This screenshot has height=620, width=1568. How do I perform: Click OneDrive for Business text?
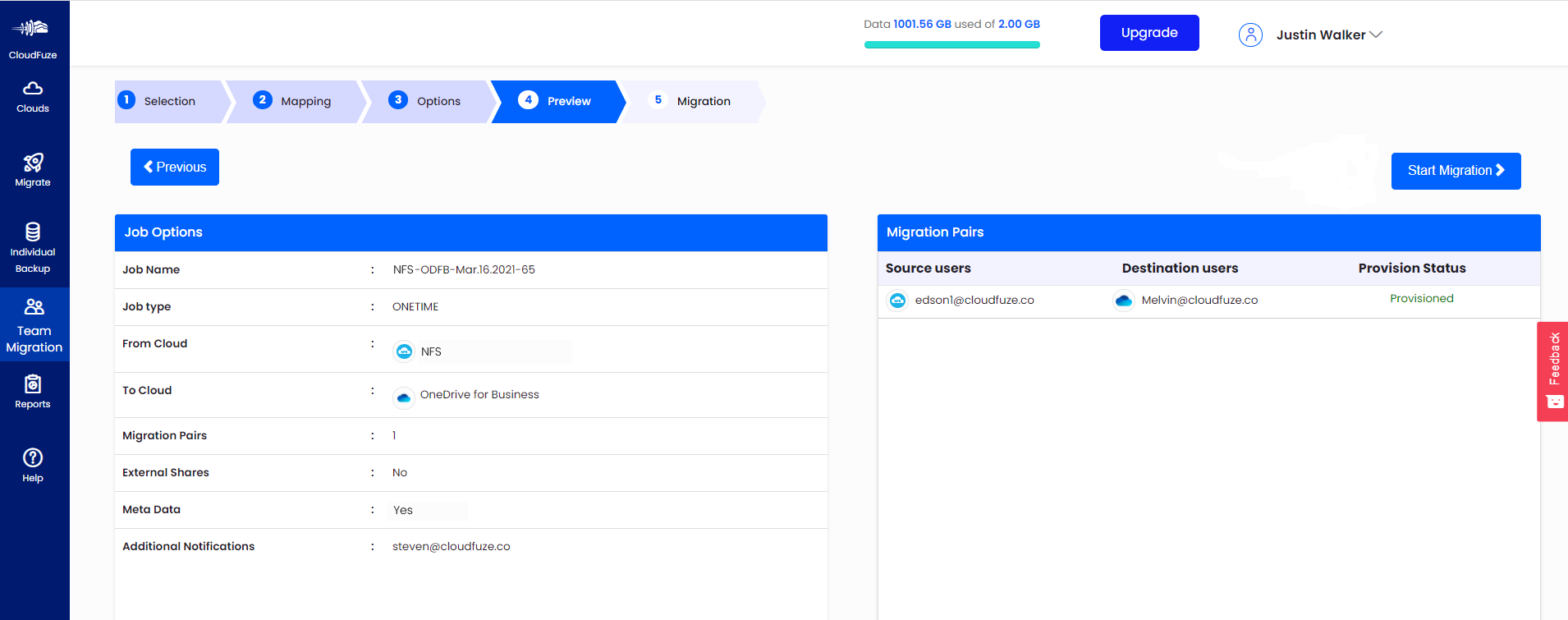(479, 394)
